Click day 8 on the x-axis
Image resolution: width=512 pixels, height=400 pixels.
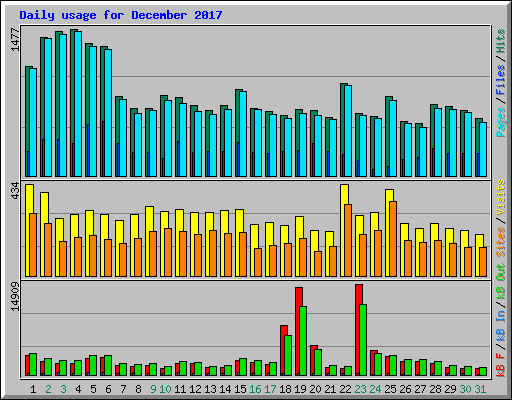(138, 389)
